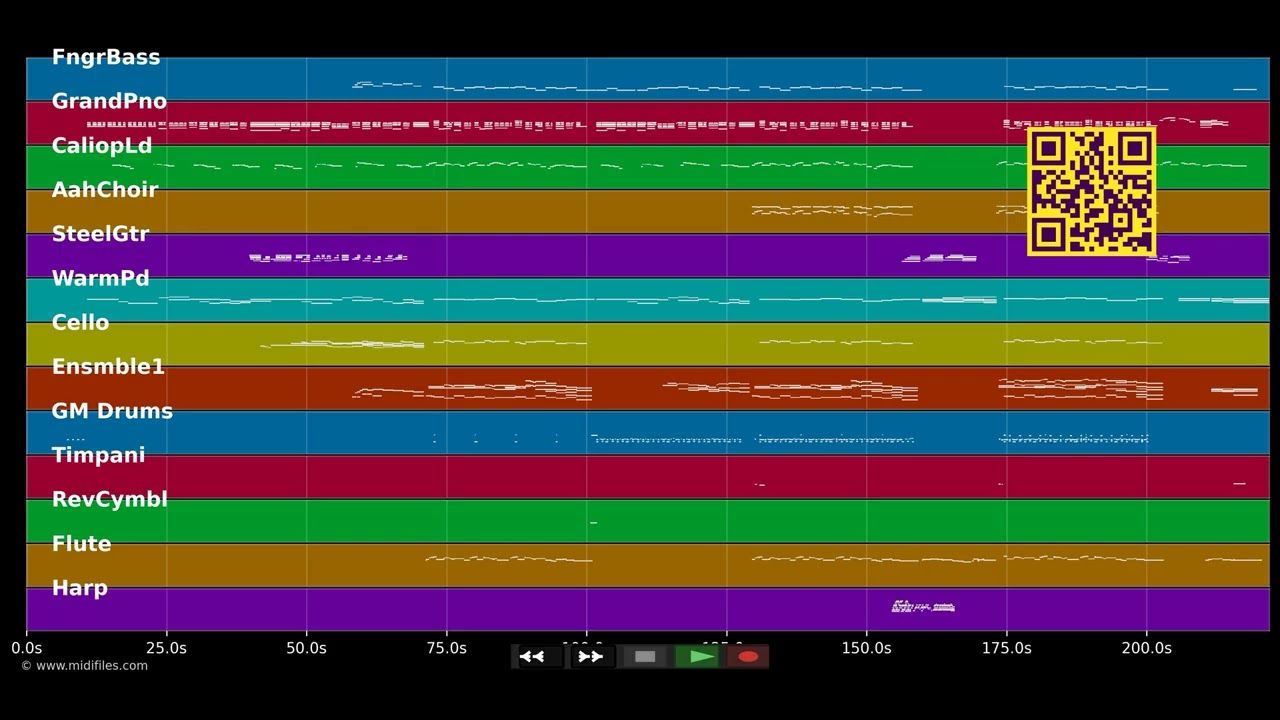Click the 50.0s time axis label
Viewport: 1280px width, 720px height.
[x=306, y=648]
